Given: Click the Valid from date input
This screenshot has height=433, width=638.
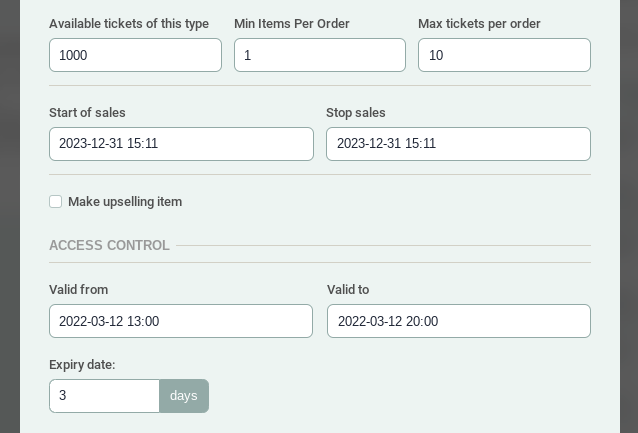Looking at the screenshot, I should 181,322.
